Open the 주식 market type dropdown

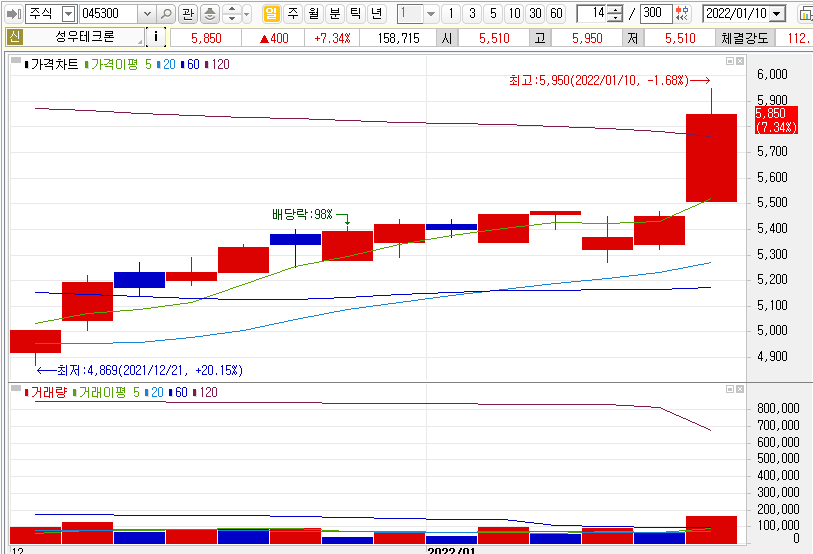(68, 13)
